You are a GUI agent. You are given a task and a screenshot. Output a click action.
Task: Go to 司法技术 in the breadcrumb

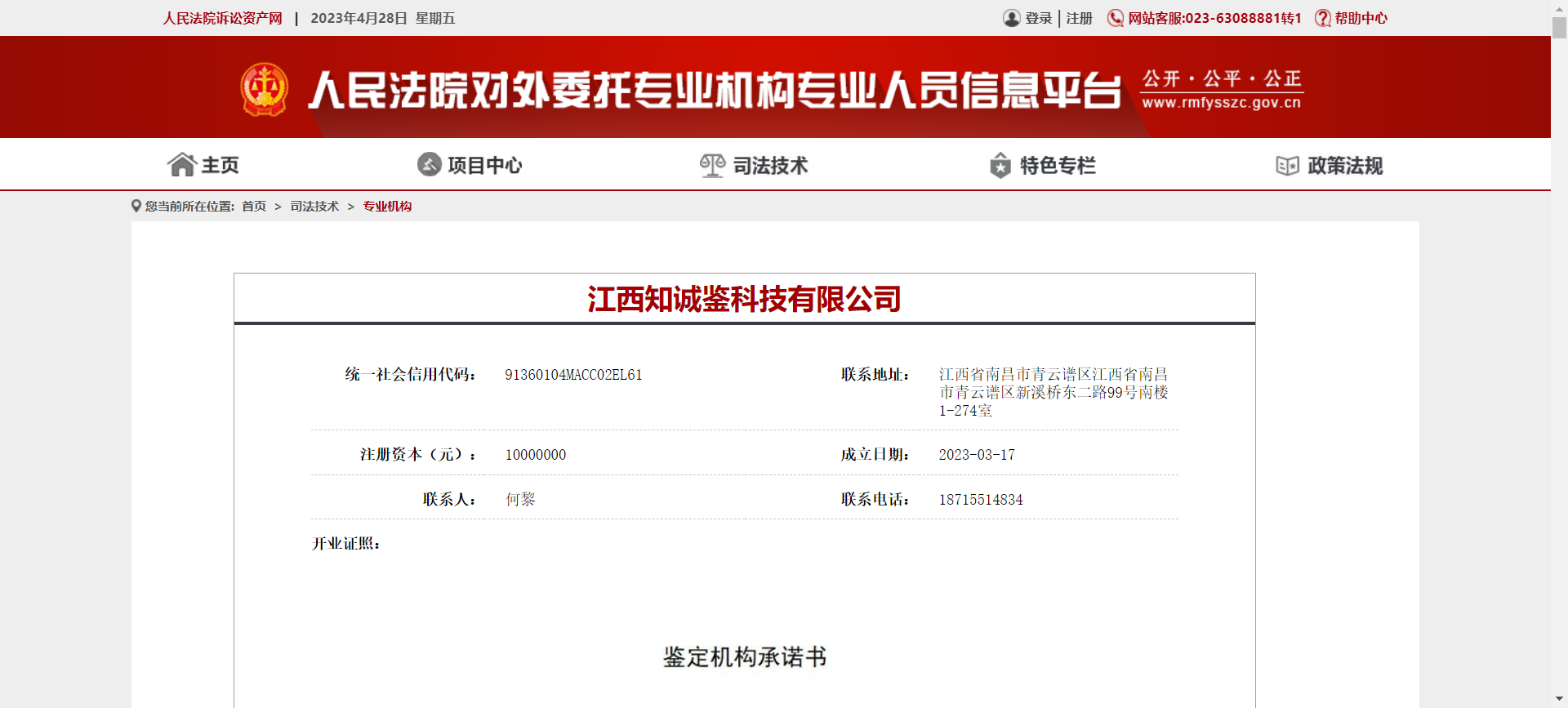(314, 206)
